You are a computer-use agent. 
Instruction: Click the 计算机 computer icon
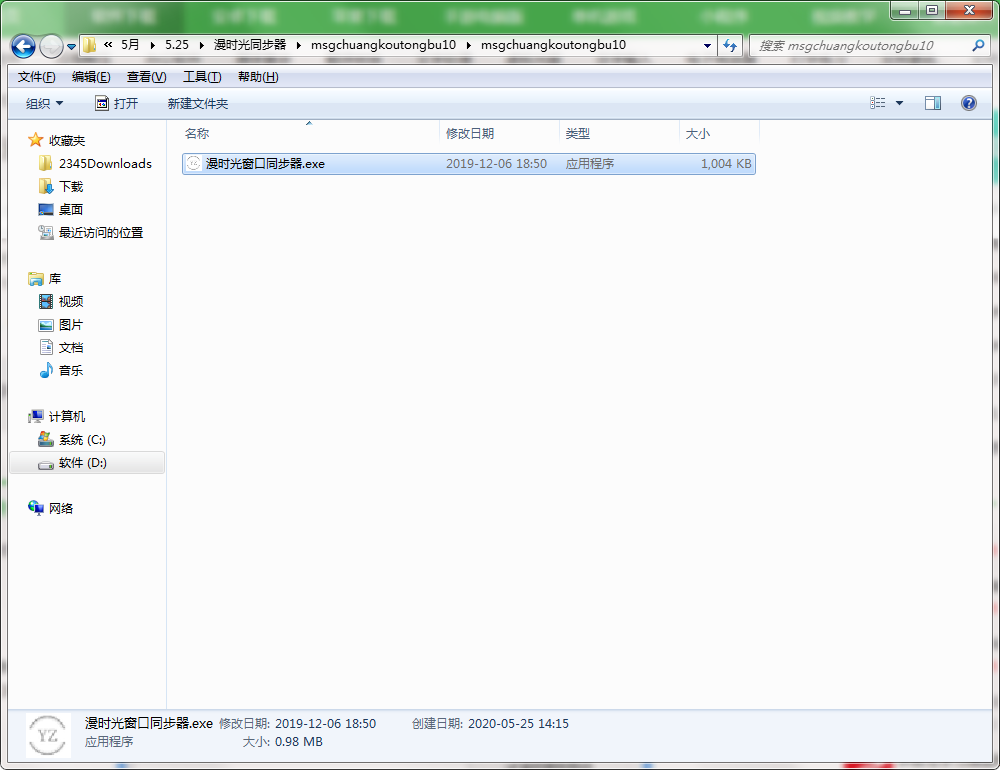coord(36,417)
